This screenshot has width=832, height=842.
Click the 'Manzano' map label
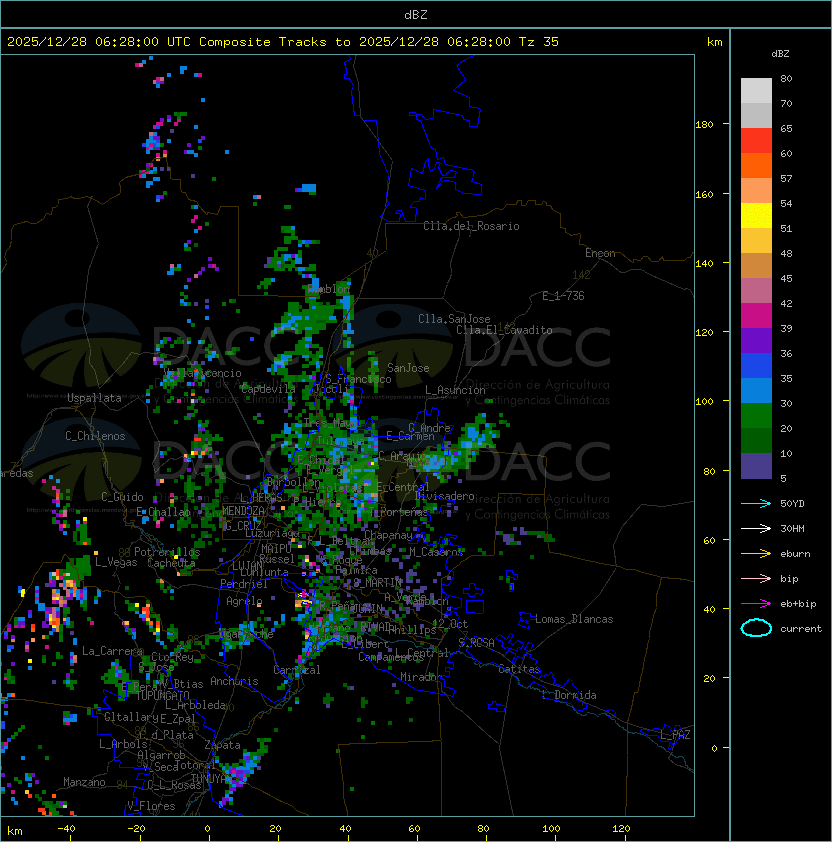(x=84, y=782)
